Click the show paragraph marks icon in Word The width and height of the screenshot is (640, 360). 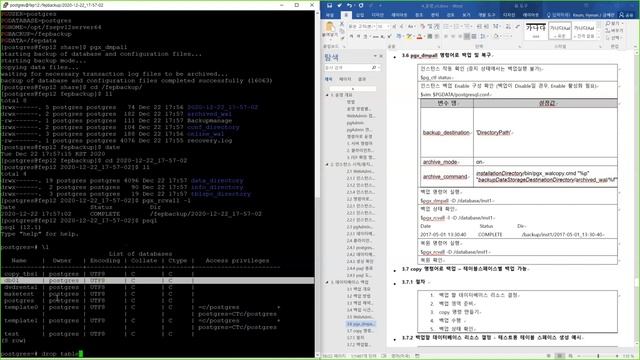[x=518, y=27]
